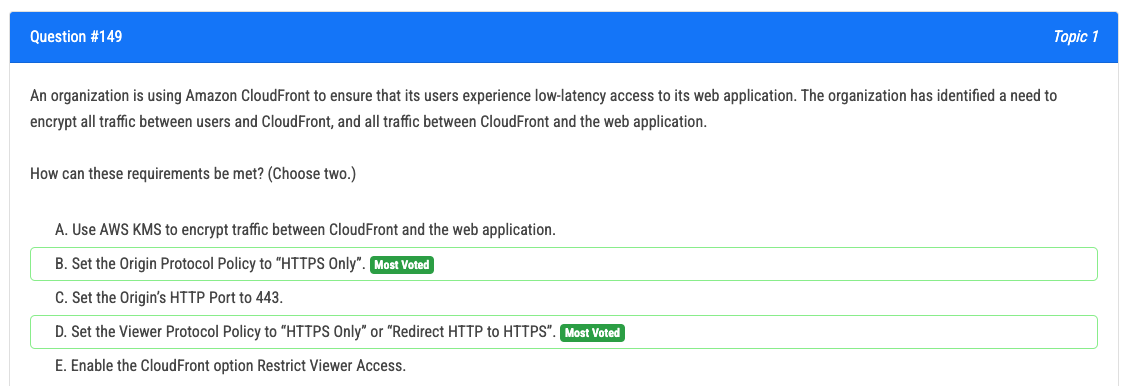This screenshot has width=1128, height=386.
Task: Click the "(Choose two.)" hint text
Action: (311, 174)
